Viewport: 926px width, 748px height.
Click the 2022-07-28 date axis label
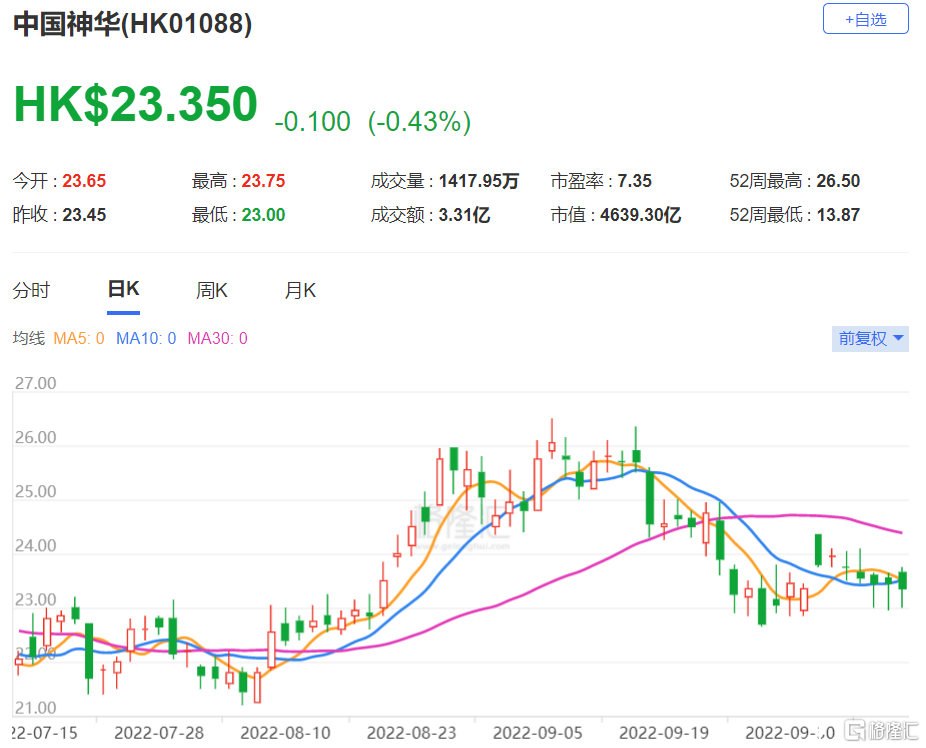(159, 733)
